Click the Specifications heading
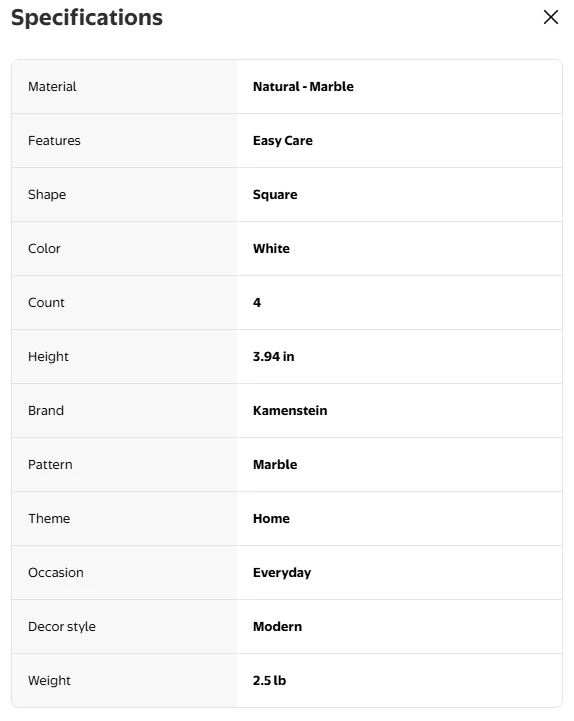This screenshot has width=574, height=721. [x=86, y=17]
